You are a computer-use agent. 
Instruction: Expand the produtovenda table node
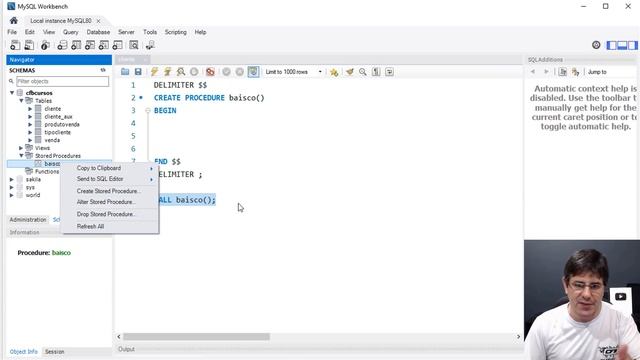point(30,124)
